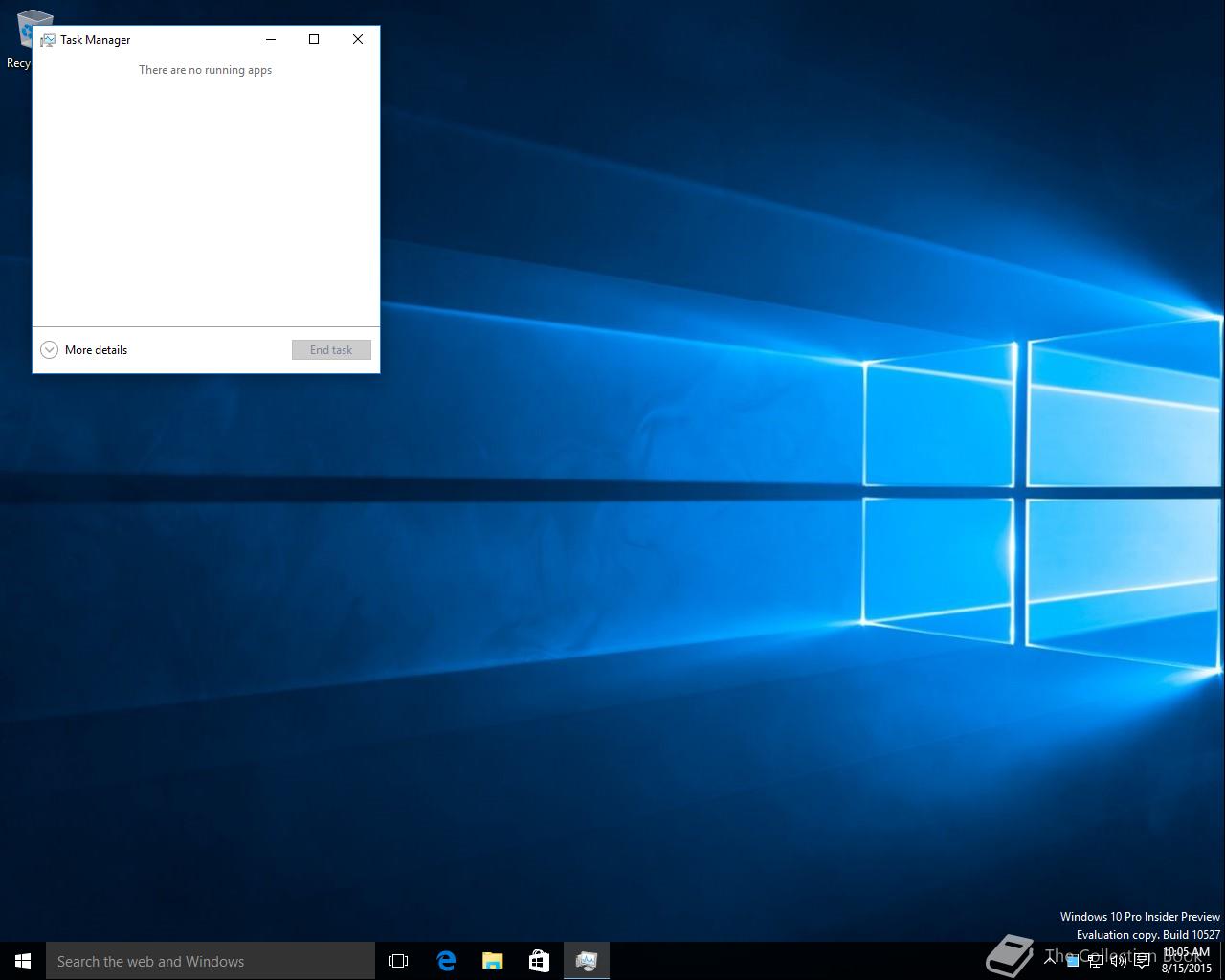Close the Task Manager window
The height and width of the screenshot is (980, 1225).
[x=358, y=39]
